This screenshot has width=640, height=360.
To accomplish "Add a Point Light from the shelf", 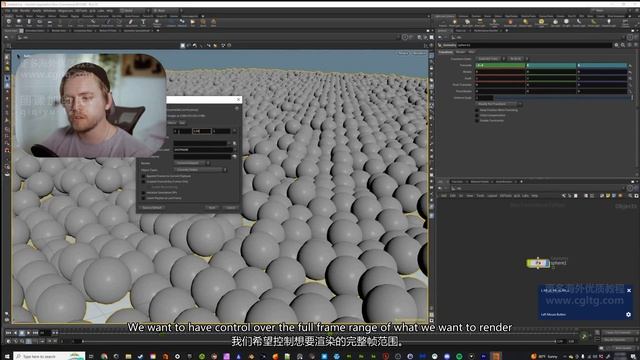I will [x=454, y=22].
